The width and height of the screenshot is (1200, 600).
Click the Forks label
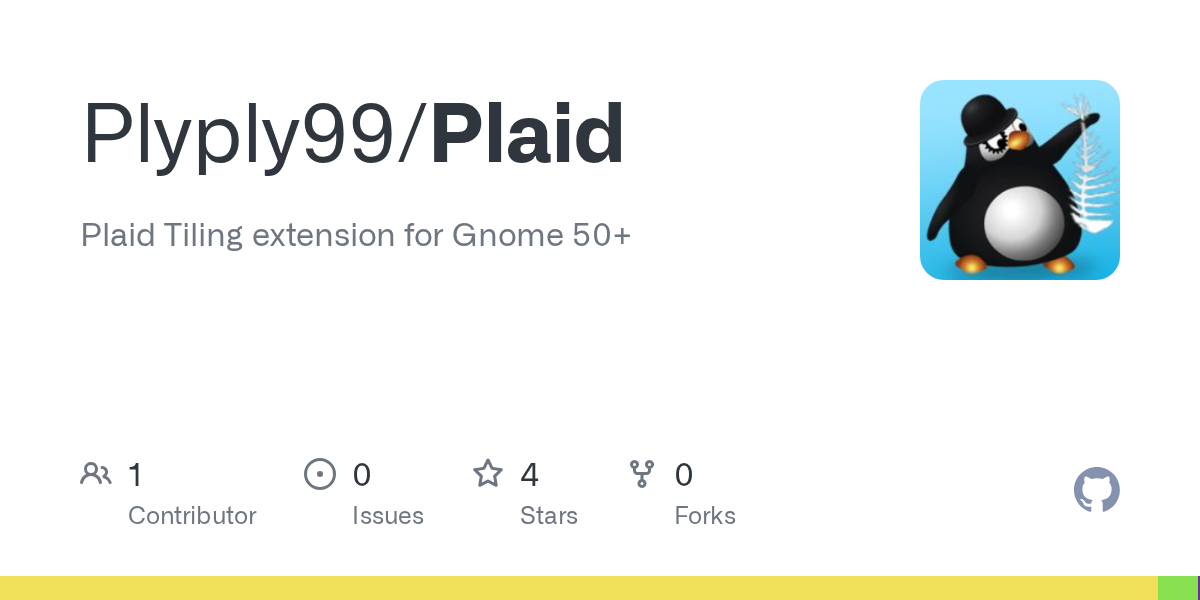[x=705, y=516]
